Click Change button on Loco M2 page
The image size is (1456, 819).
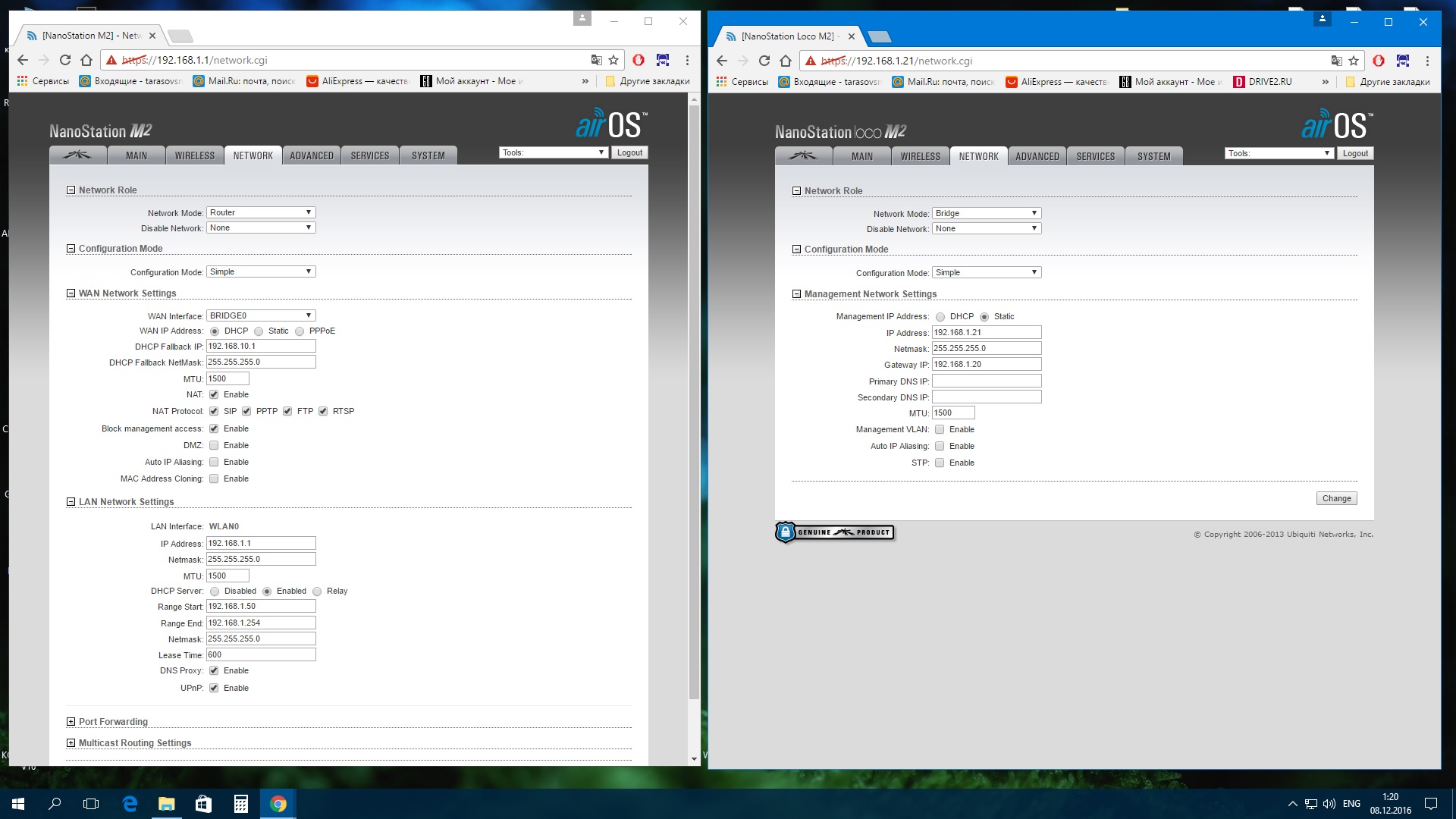coord(1336,498)
